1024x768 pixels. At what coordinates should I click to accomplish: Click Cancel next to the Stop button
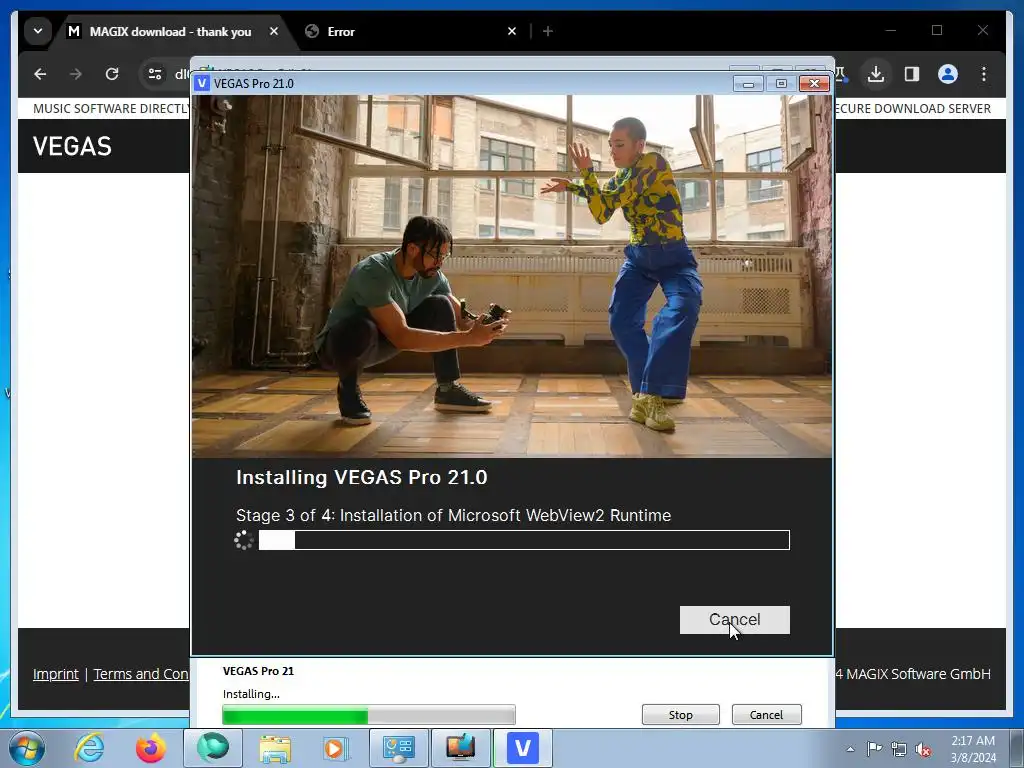point(766,714)
